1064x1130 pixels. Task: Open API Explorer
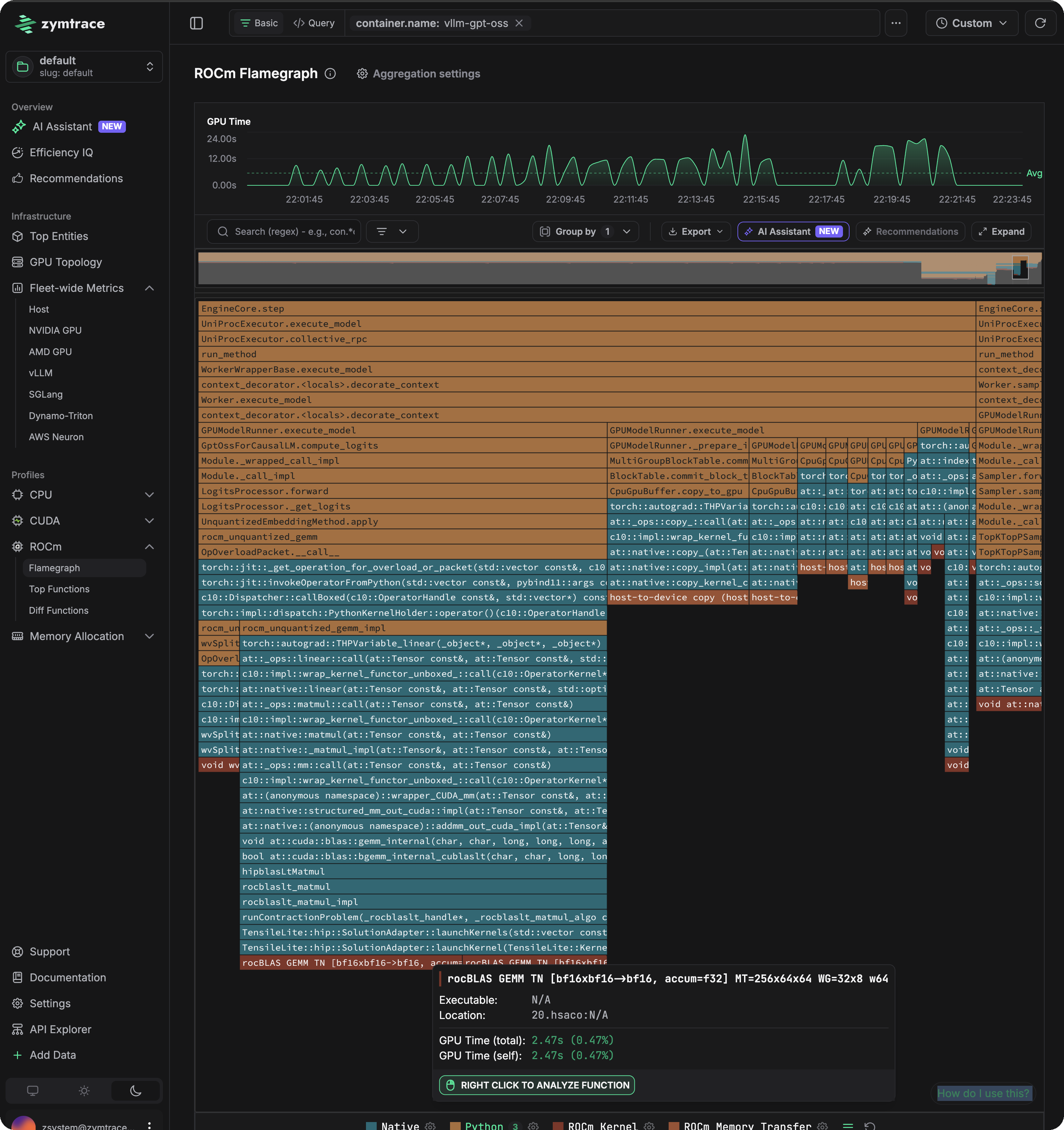pyautogui.click(x=52, y=1029)
